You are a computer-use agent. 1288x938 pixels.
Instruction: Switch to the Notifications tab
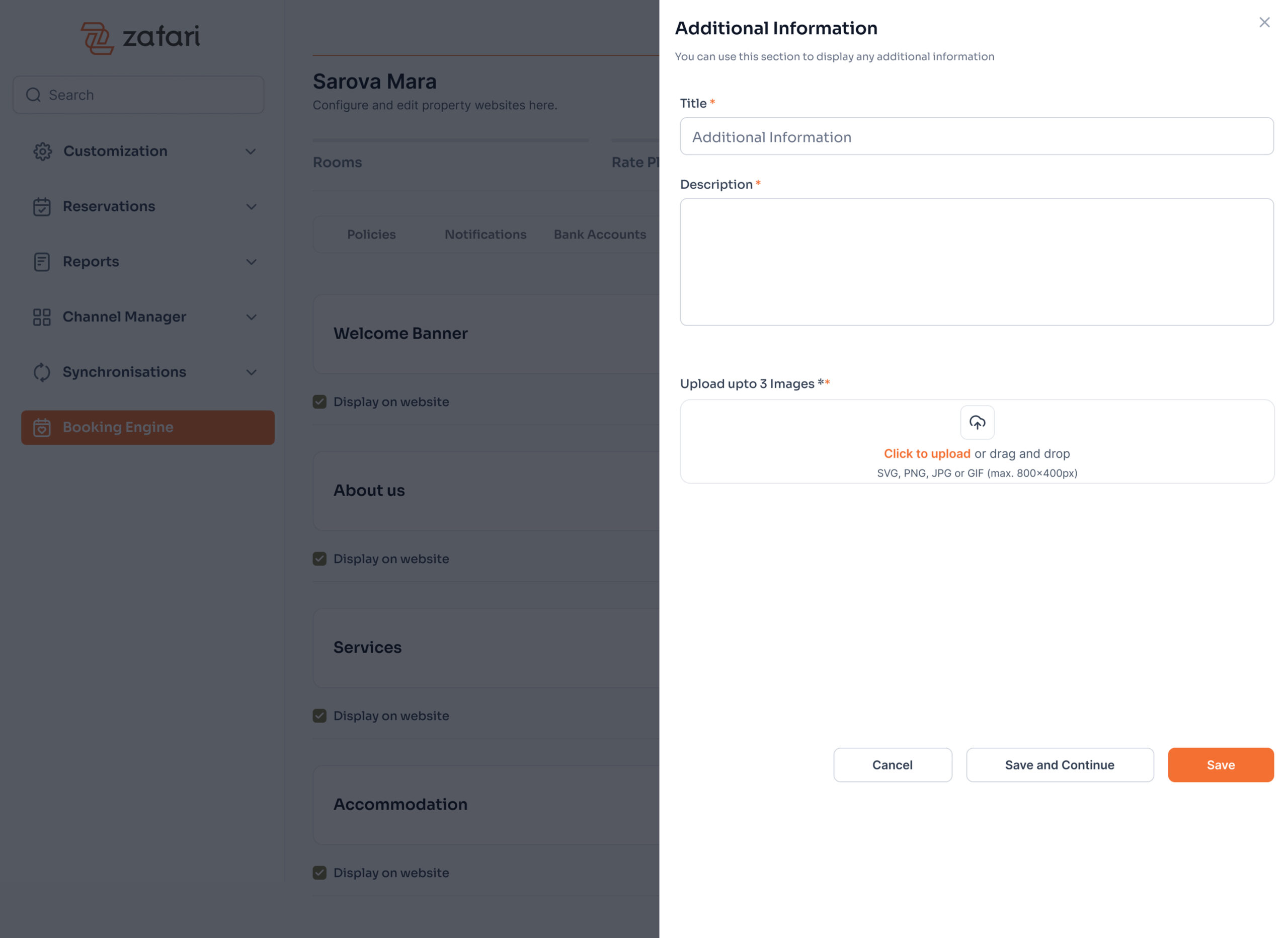[x=485, y=234]
